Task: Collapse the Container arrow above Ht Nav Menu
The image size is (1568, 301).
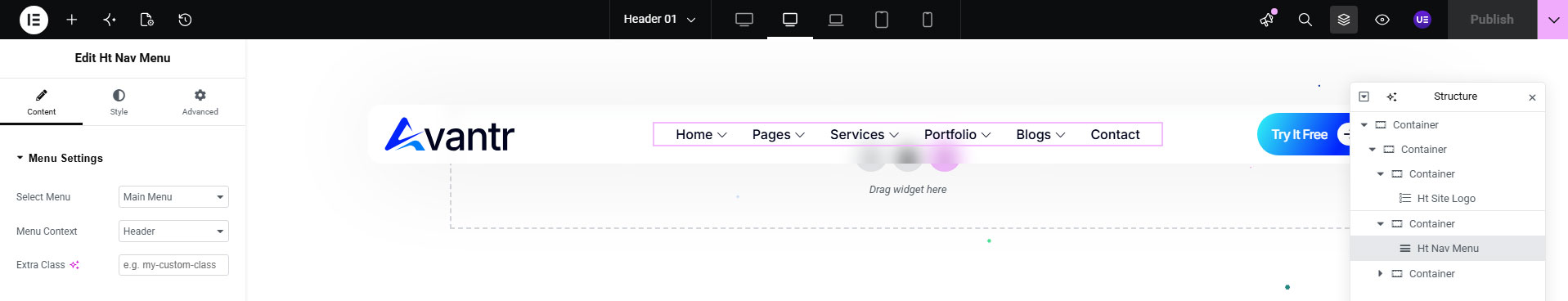Action: (1380, 224)
